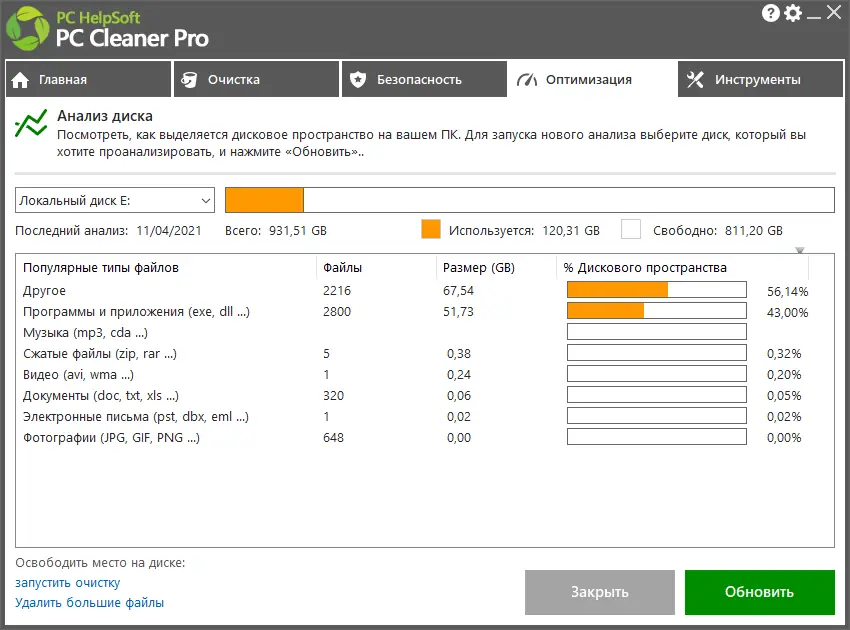
Task: Click the wrench icon on Инструменты tab
Action: [x=695, y=80]
